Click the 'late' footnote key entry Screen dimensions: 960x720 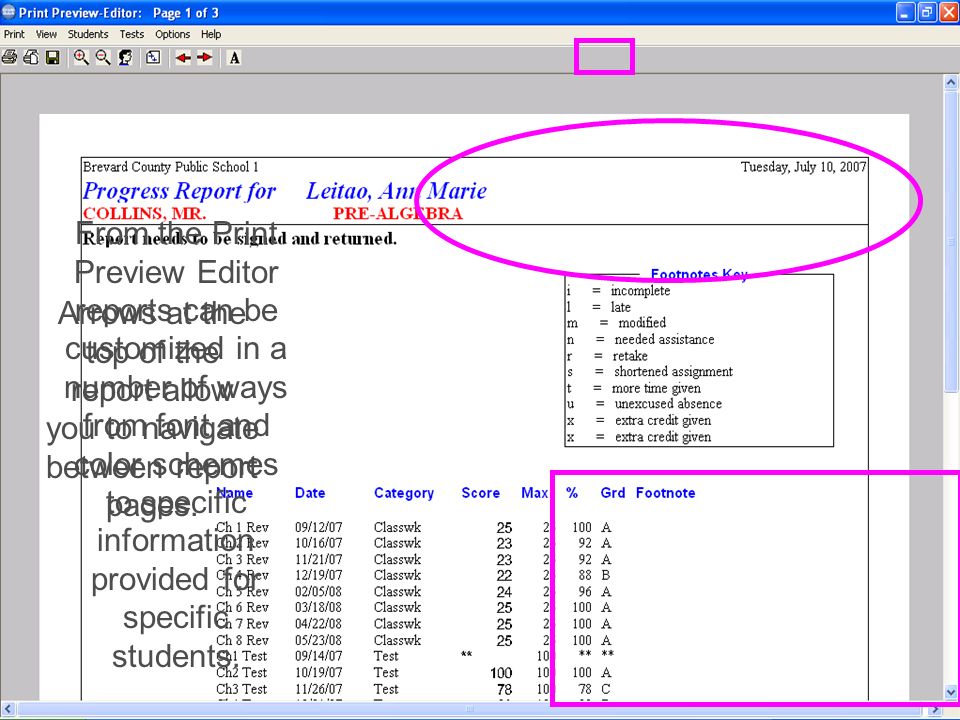(621, 307)
